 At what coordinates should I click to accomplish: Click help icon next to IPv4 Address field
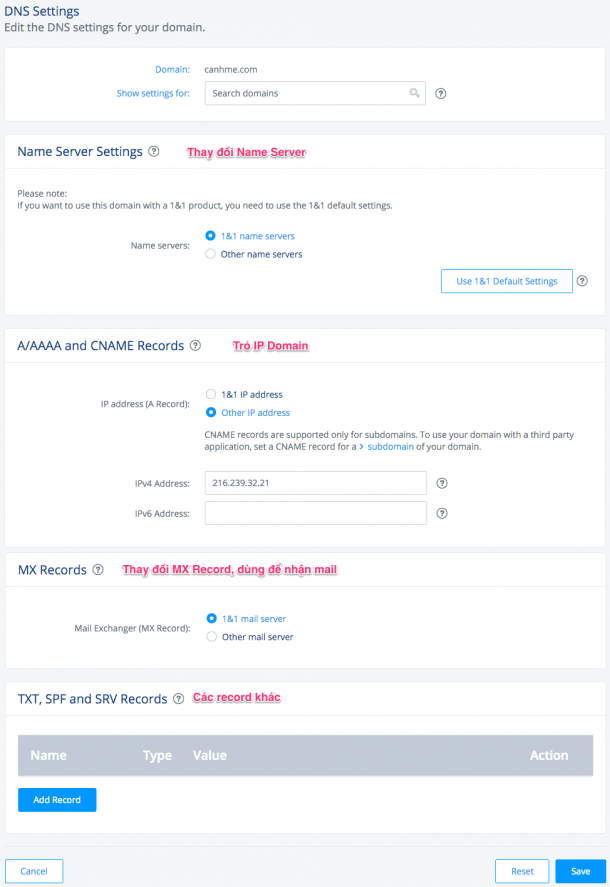coord(441,483)
